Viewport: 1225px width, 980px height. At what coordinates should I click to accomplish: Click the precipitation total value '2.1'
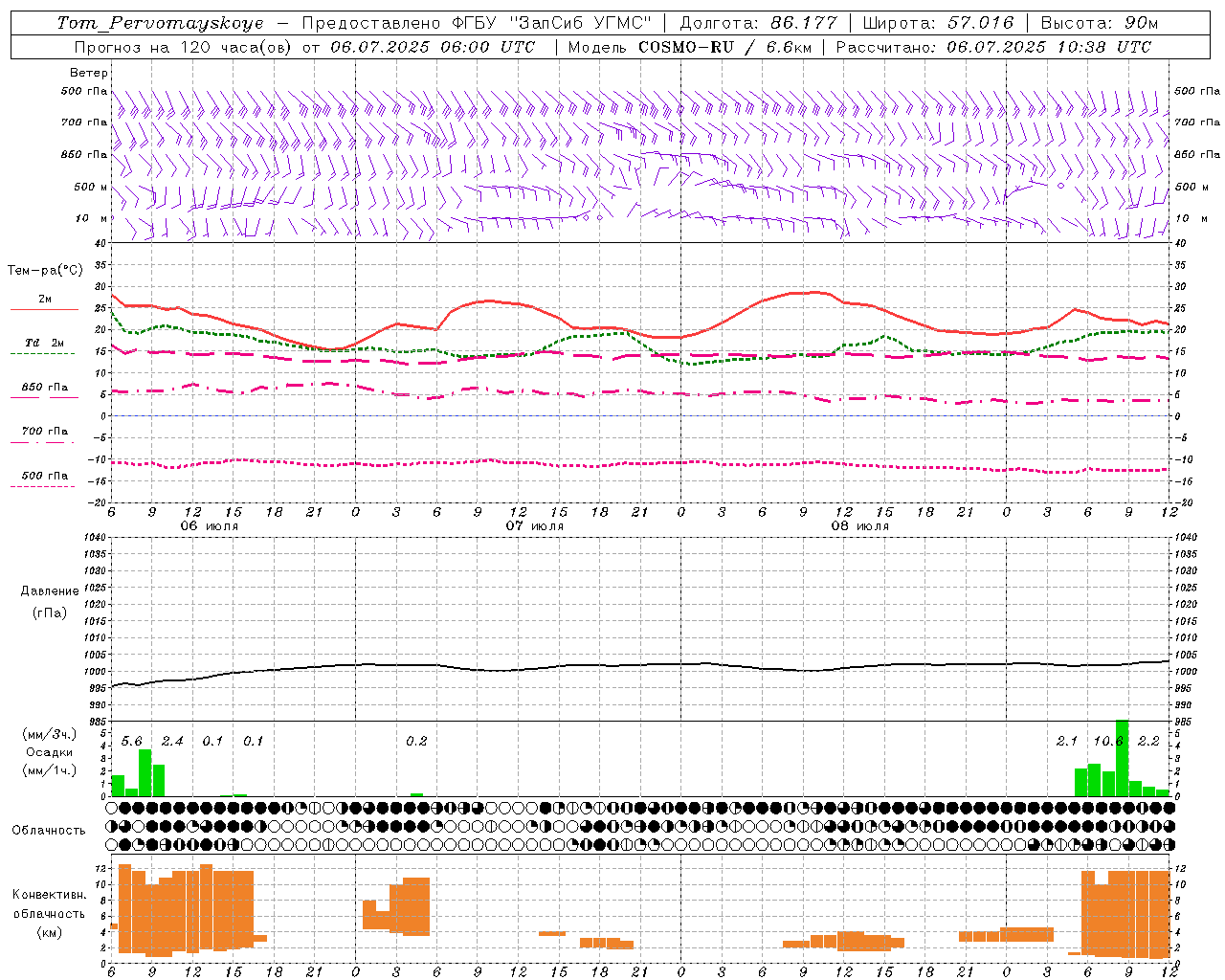click(x=1067, y=742)
